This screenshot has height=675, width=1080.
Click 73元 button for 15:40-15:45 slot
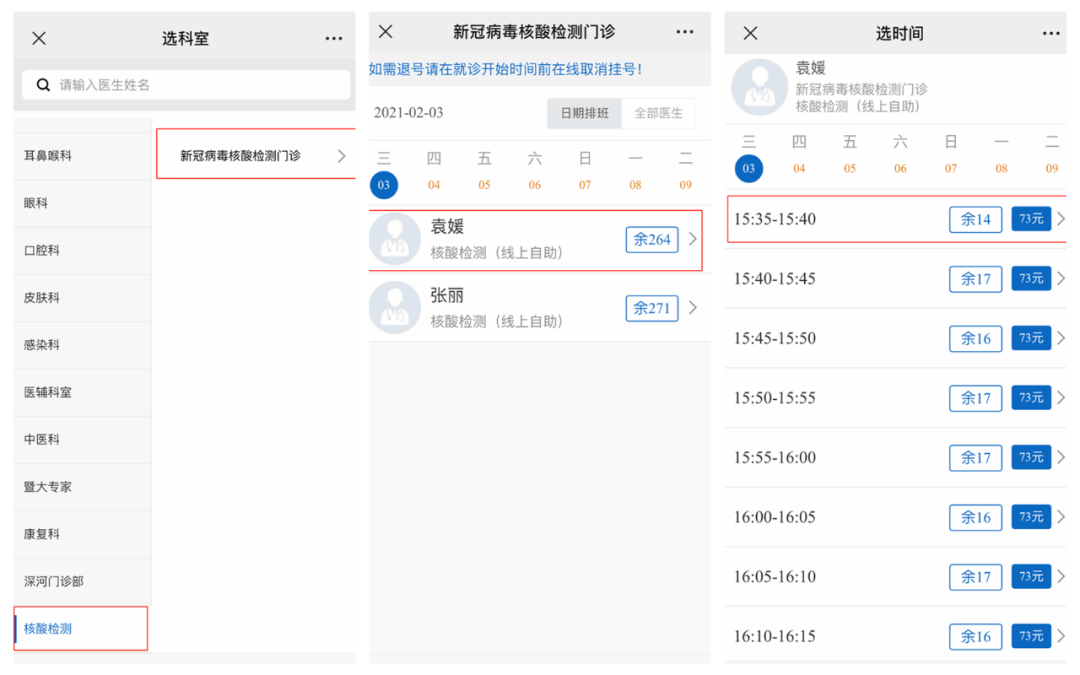(1031, 278)
